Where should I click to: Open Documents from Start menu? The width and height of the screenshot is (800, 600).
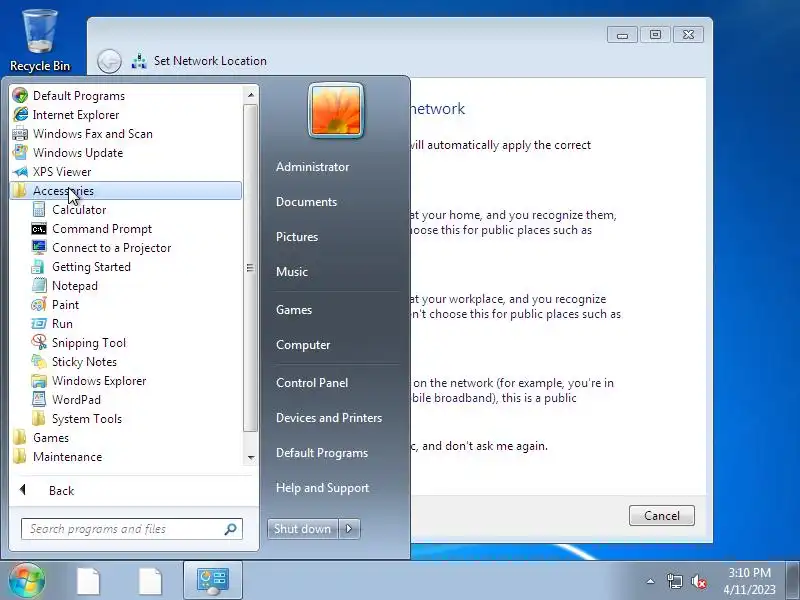click(306, 202)
